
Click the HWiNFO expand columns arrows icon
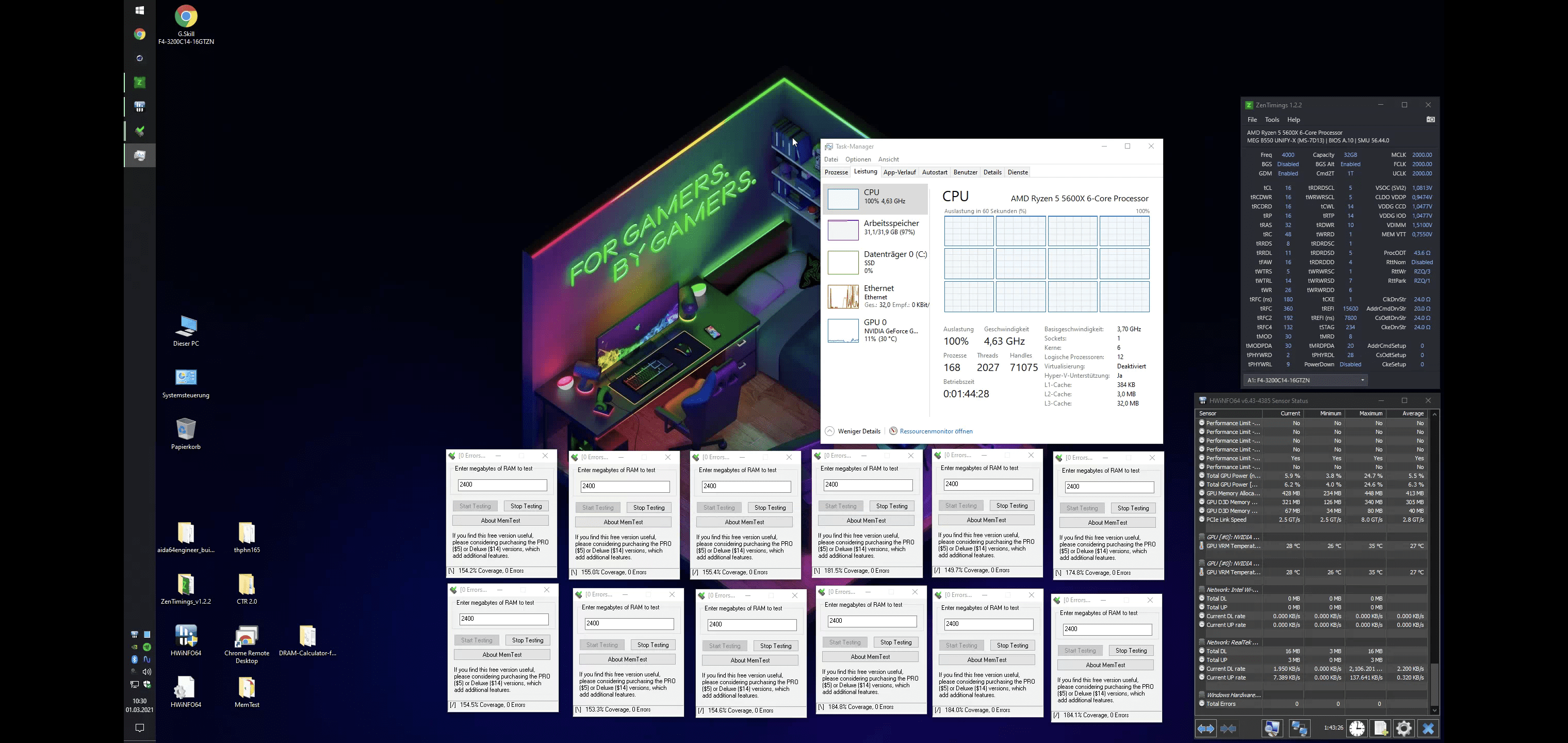[x=1206, y=729]
